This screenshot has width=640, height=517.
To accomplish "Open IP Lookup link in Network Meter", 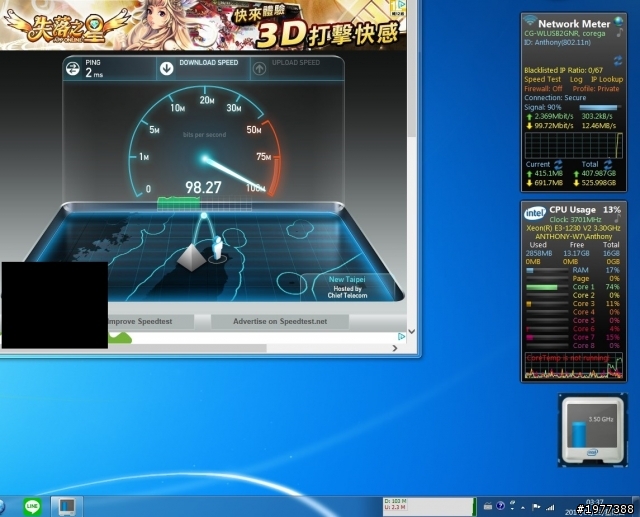I will click(607, 80).
